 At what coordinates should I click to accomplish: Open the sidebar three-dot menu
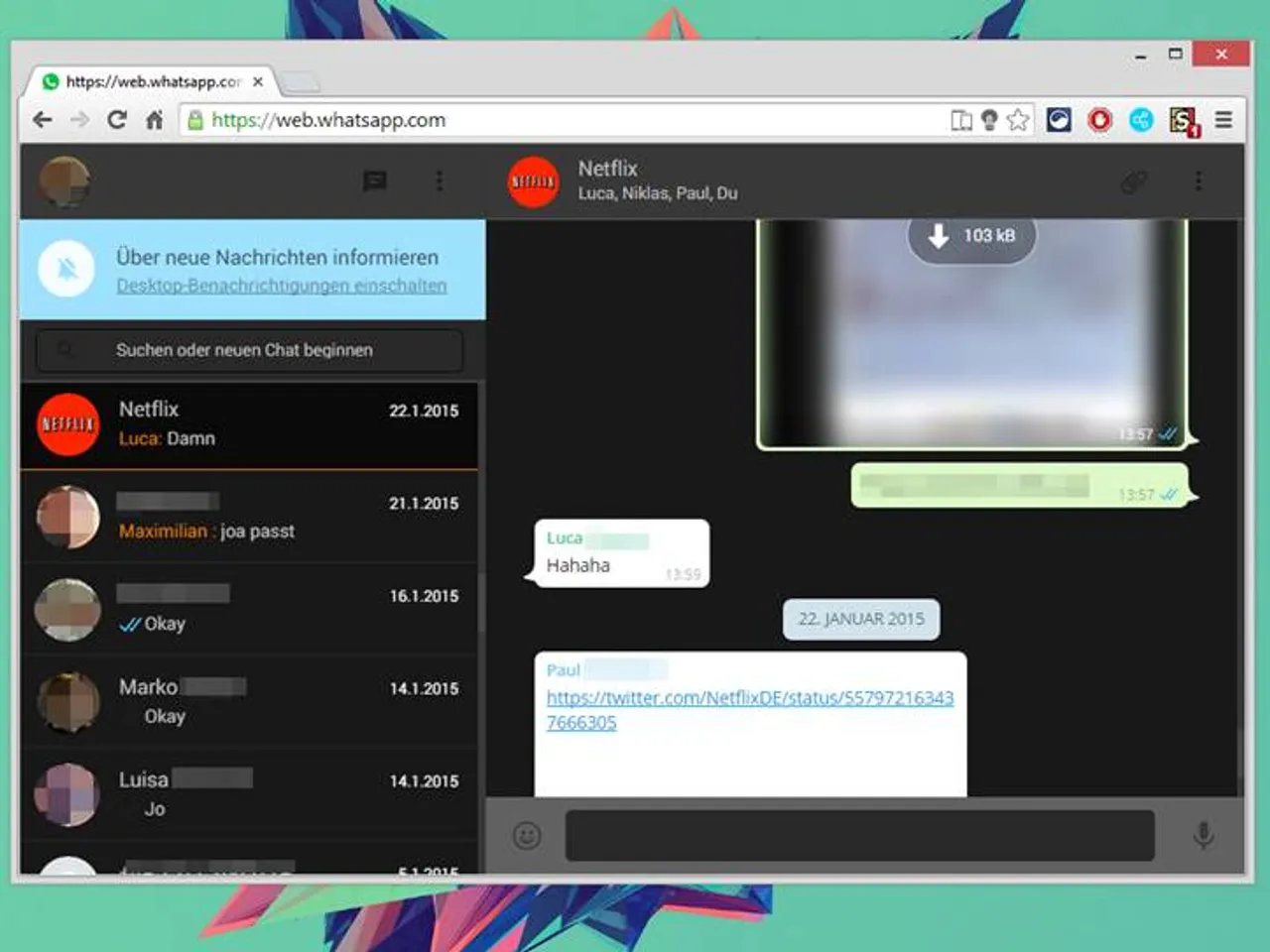pos(440,180)
